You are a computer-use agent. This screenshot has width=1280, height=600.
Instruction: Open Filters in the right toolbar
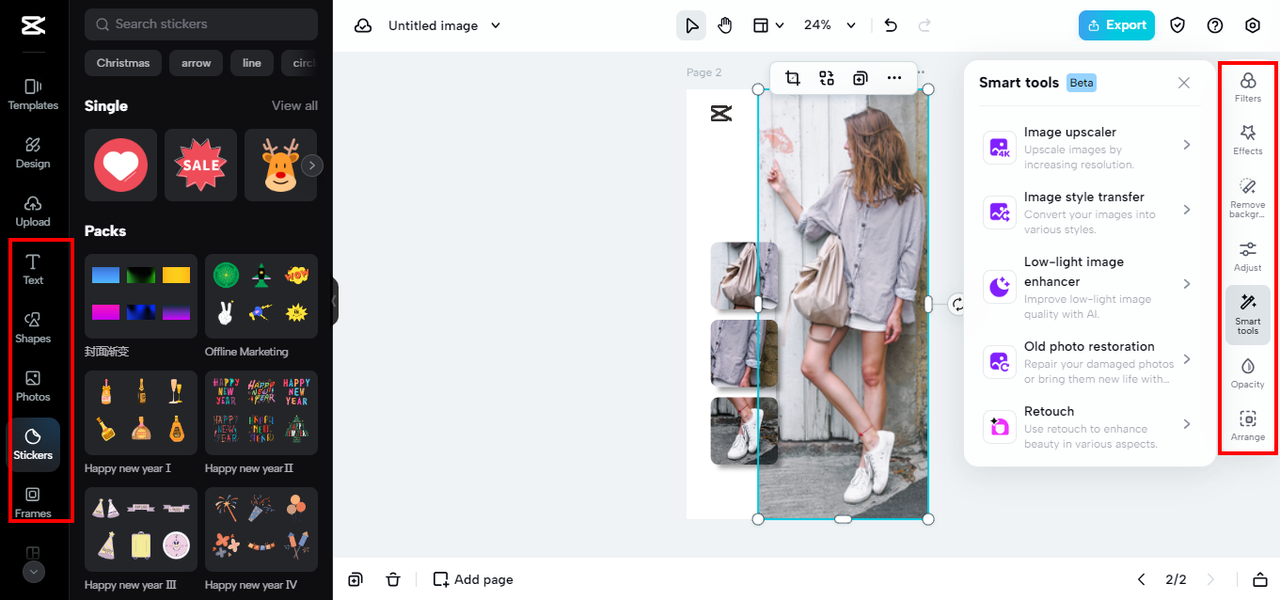1248,87
